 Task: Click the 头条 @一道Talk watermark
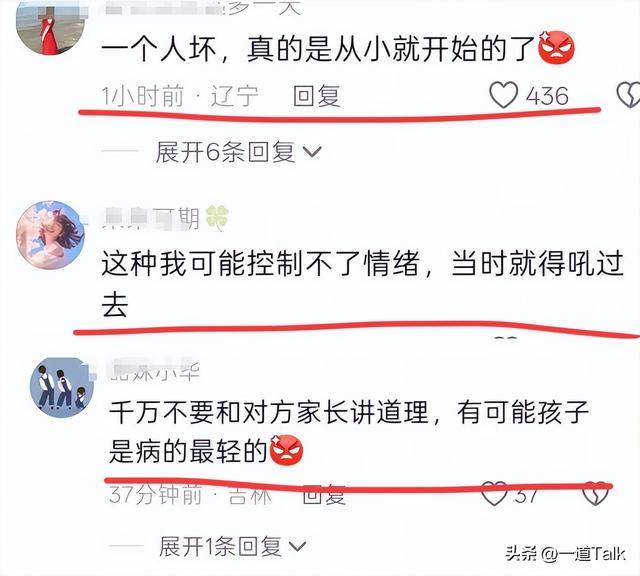[566, 554]
